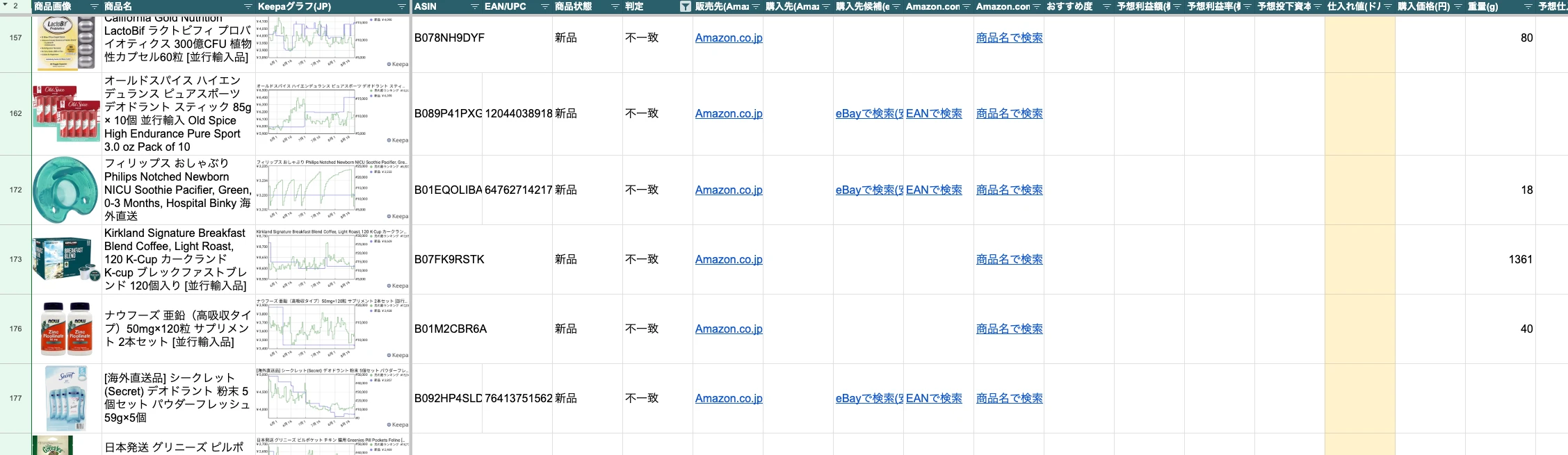
Task: Open Amazon.co.jp link in row 173
Action: pyautogui.click(x=729, y=259)
